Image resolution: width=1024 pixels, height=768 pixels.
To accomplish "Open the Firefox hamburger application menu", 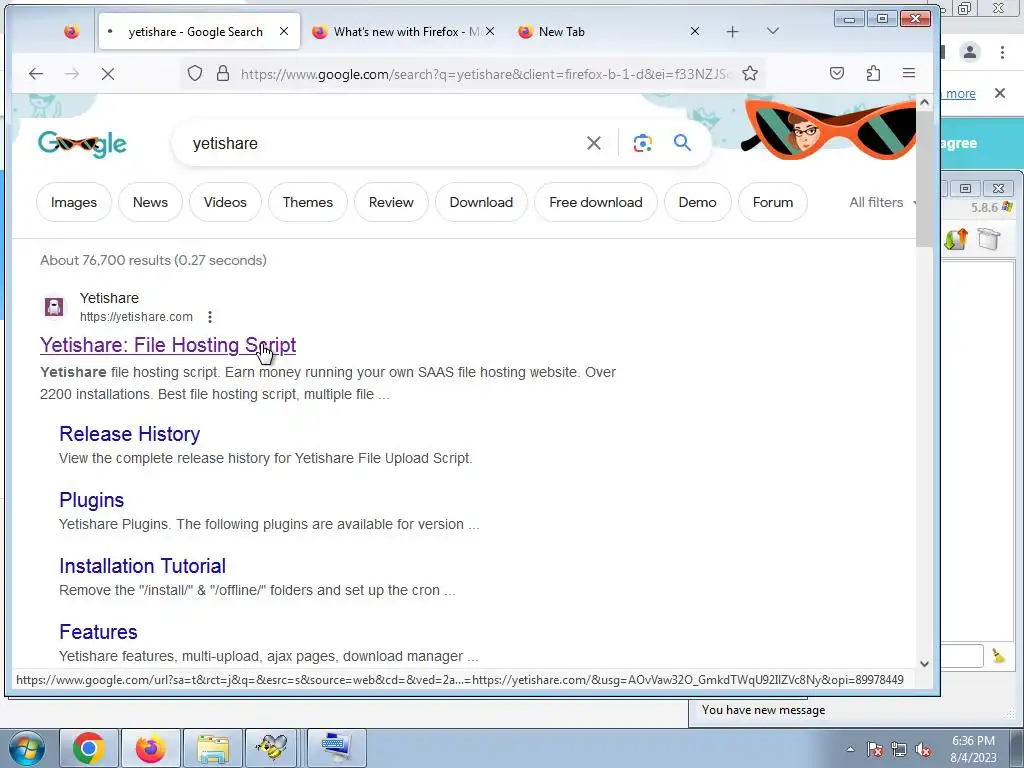I will [908, 73].
